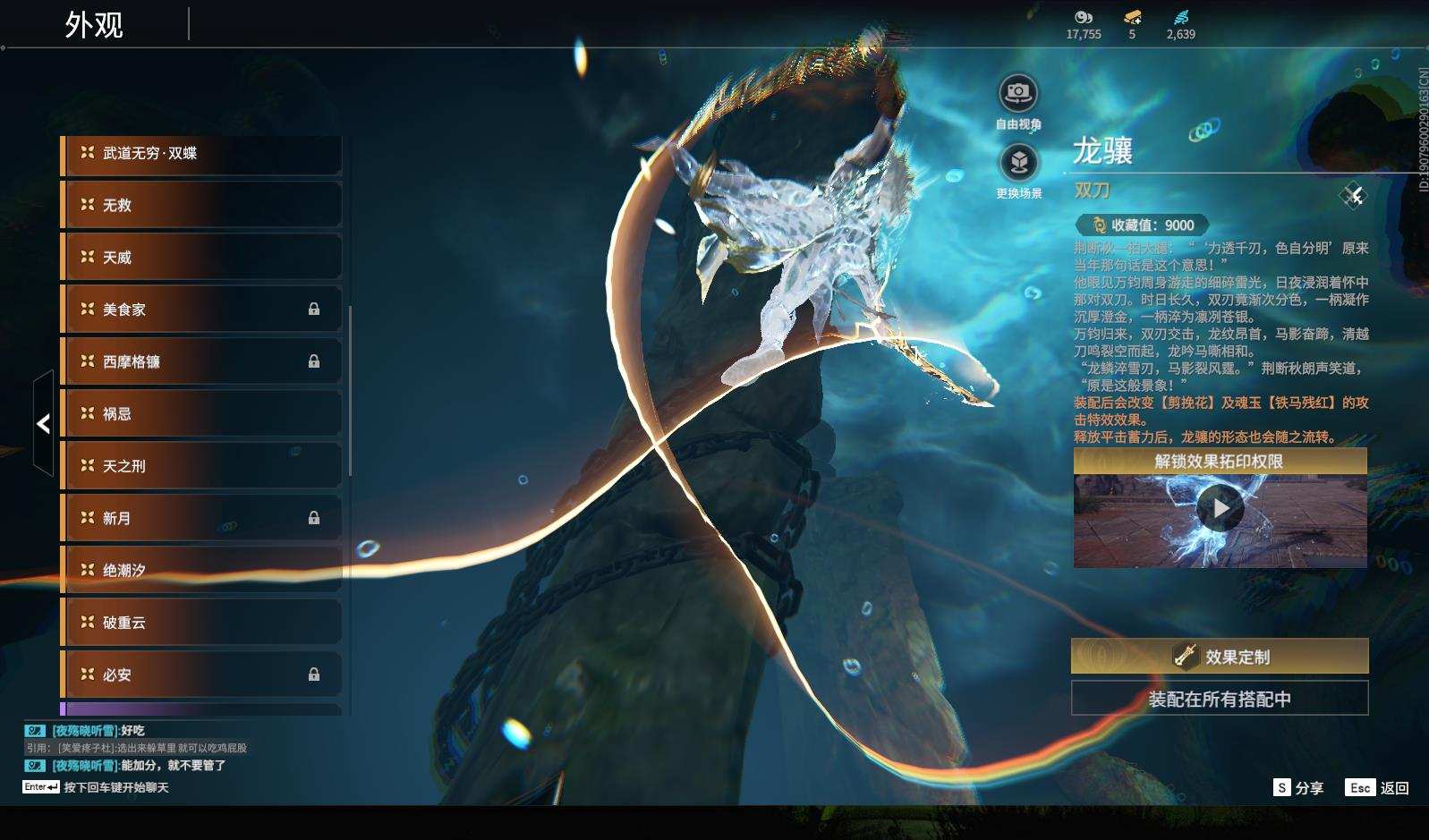Select the locked 西摩格镰 skin
1429x840 pixels.
[201, 361]
